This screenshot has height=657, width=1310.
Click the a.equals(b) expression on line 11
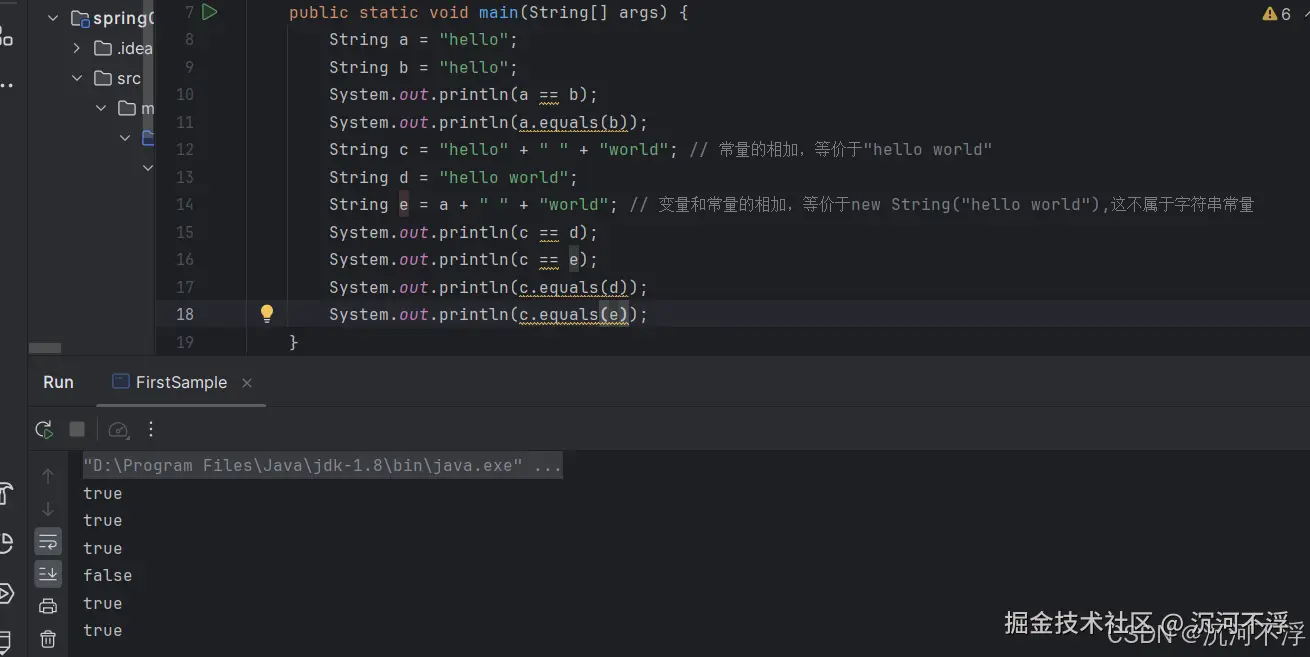pyautogui.click(x=574, y=122)
